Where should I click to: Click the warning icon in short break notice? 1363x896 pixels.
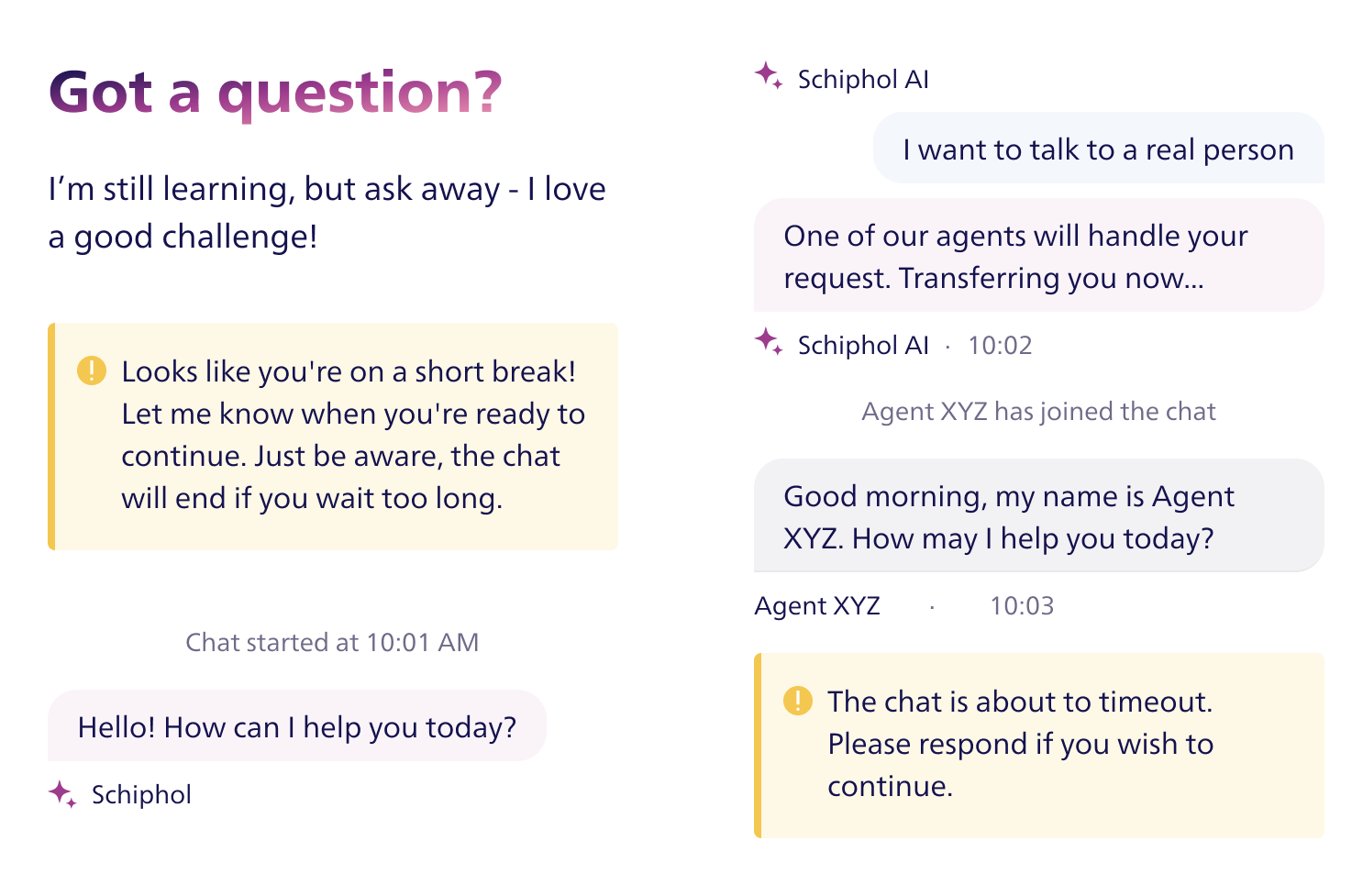[92, 371]
